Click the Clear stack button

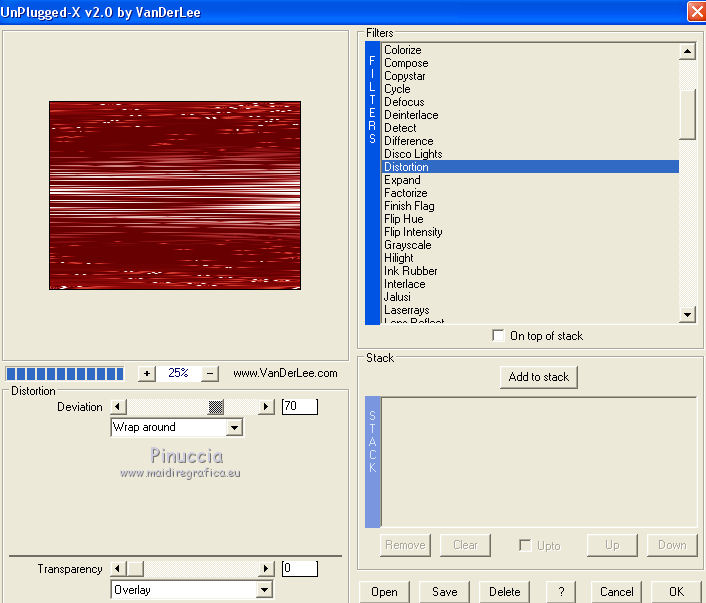click(x=465, y=545)
